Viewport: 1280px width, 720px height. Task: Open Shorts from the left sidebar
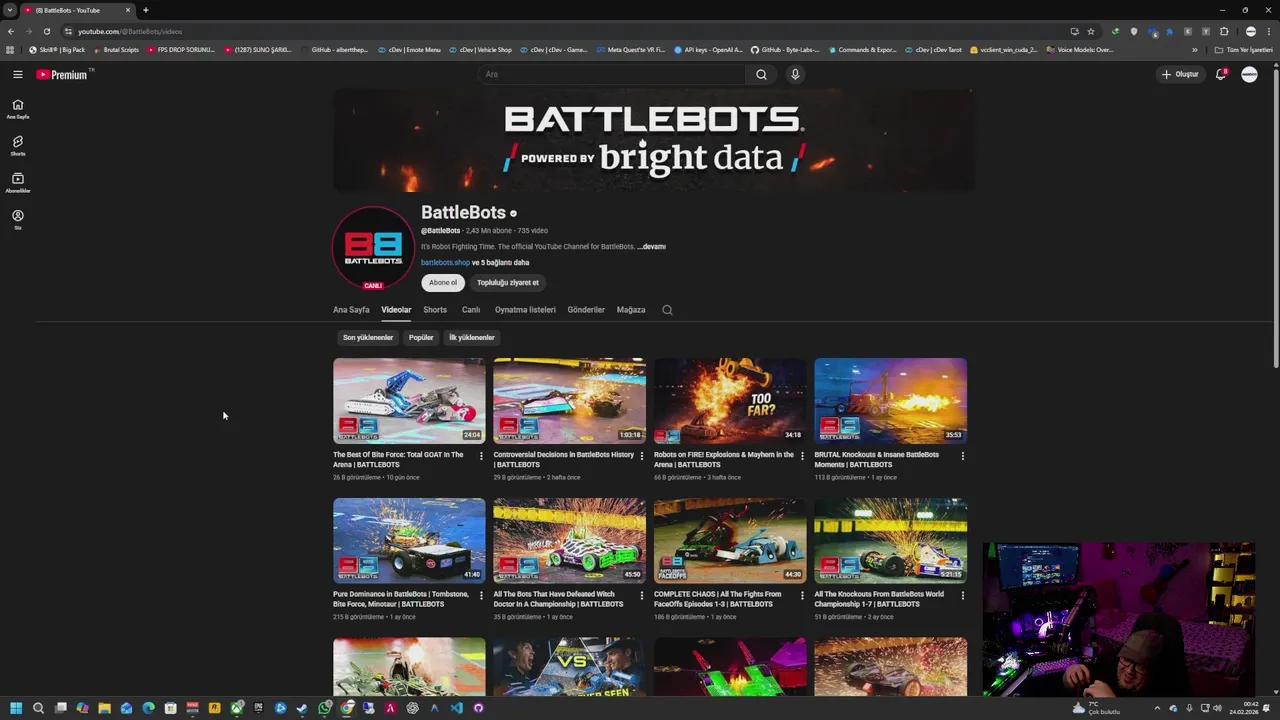[x=17, y=146]
